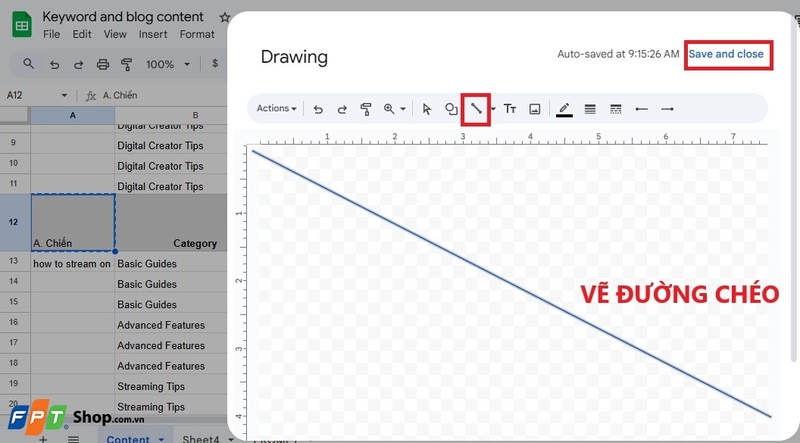Screen dimensions: 800x443
Task: Click Basic Guides in row 13
Action: click(147, 264)
